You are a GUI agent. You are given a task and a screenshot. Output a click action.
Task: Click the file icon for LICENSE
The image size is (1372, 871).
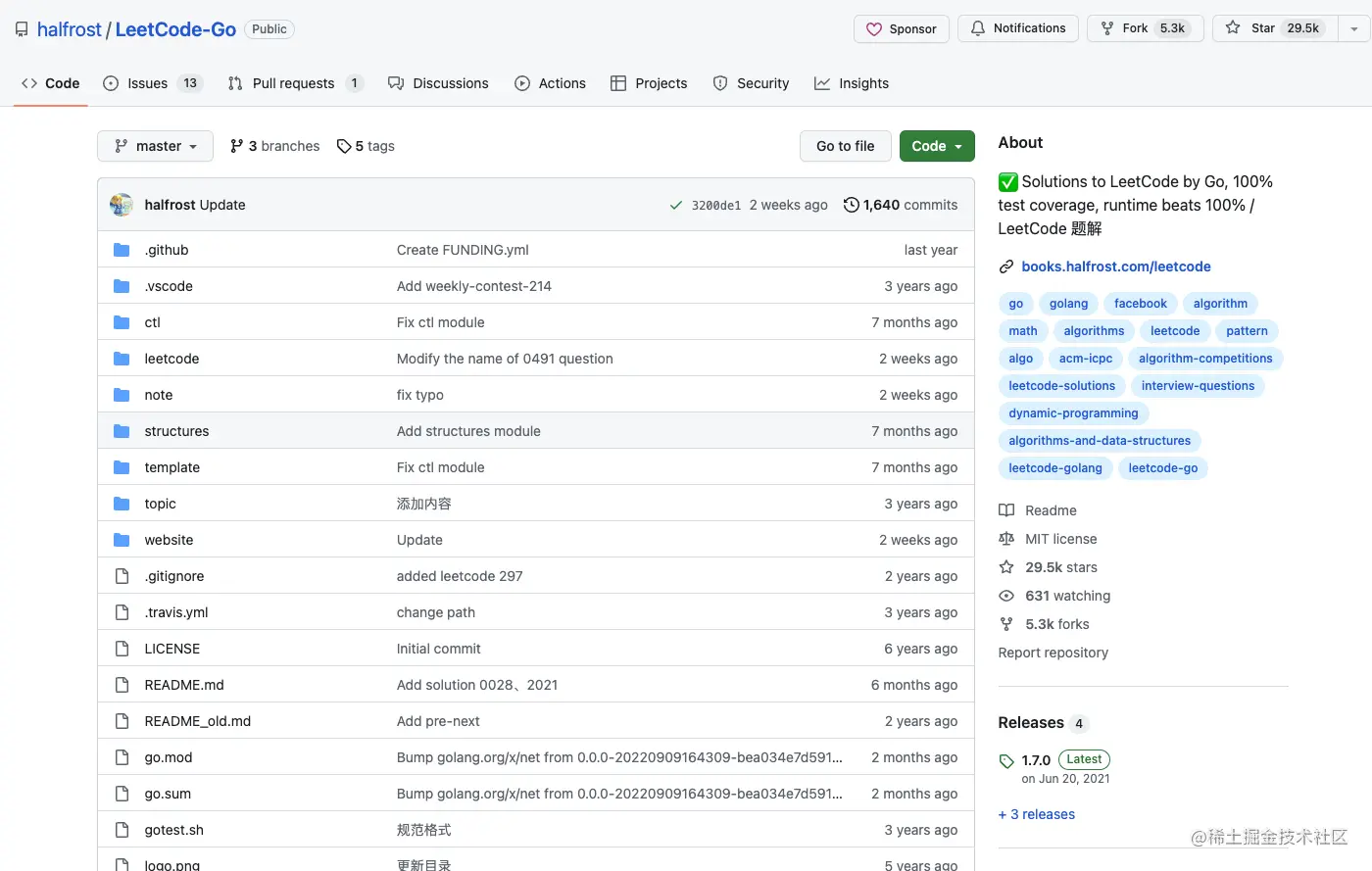pyautogui.click(x=122, y=649)
